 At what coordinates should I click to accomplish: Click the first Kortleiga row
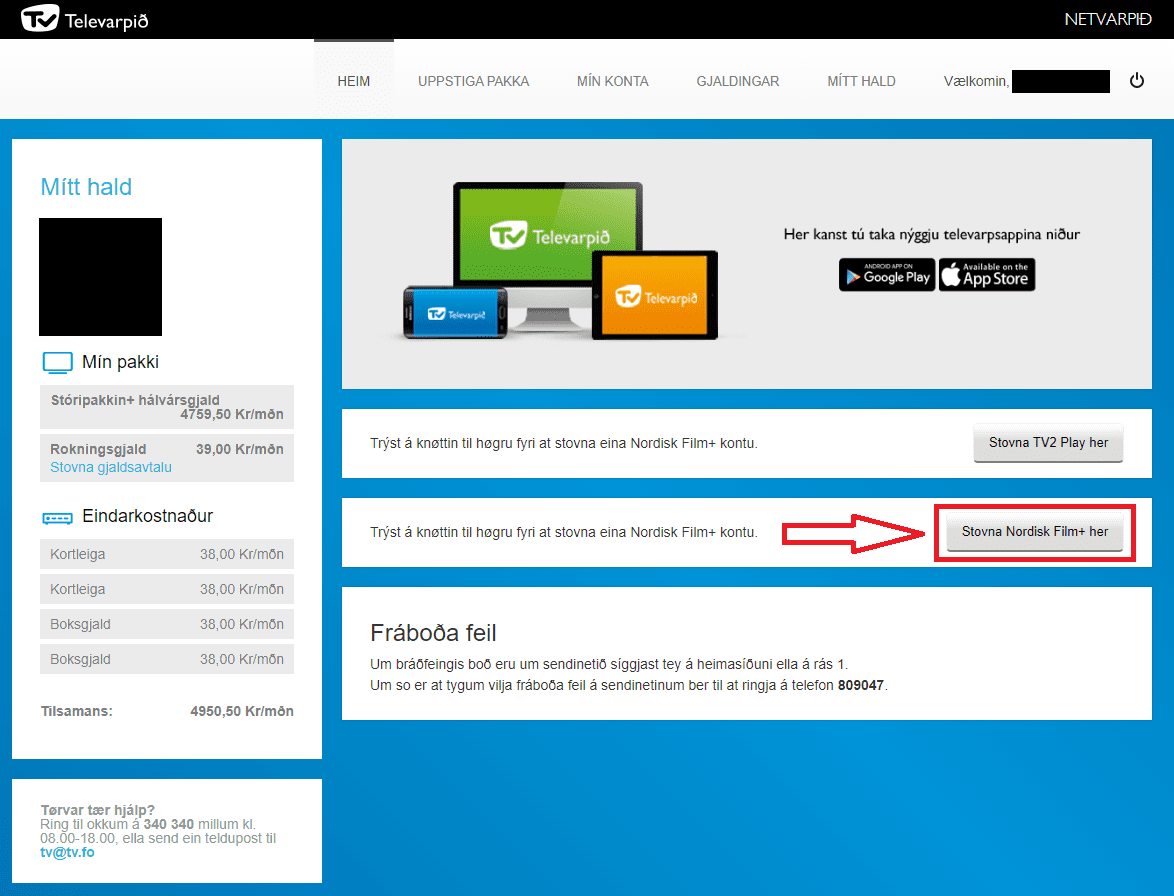167,554
